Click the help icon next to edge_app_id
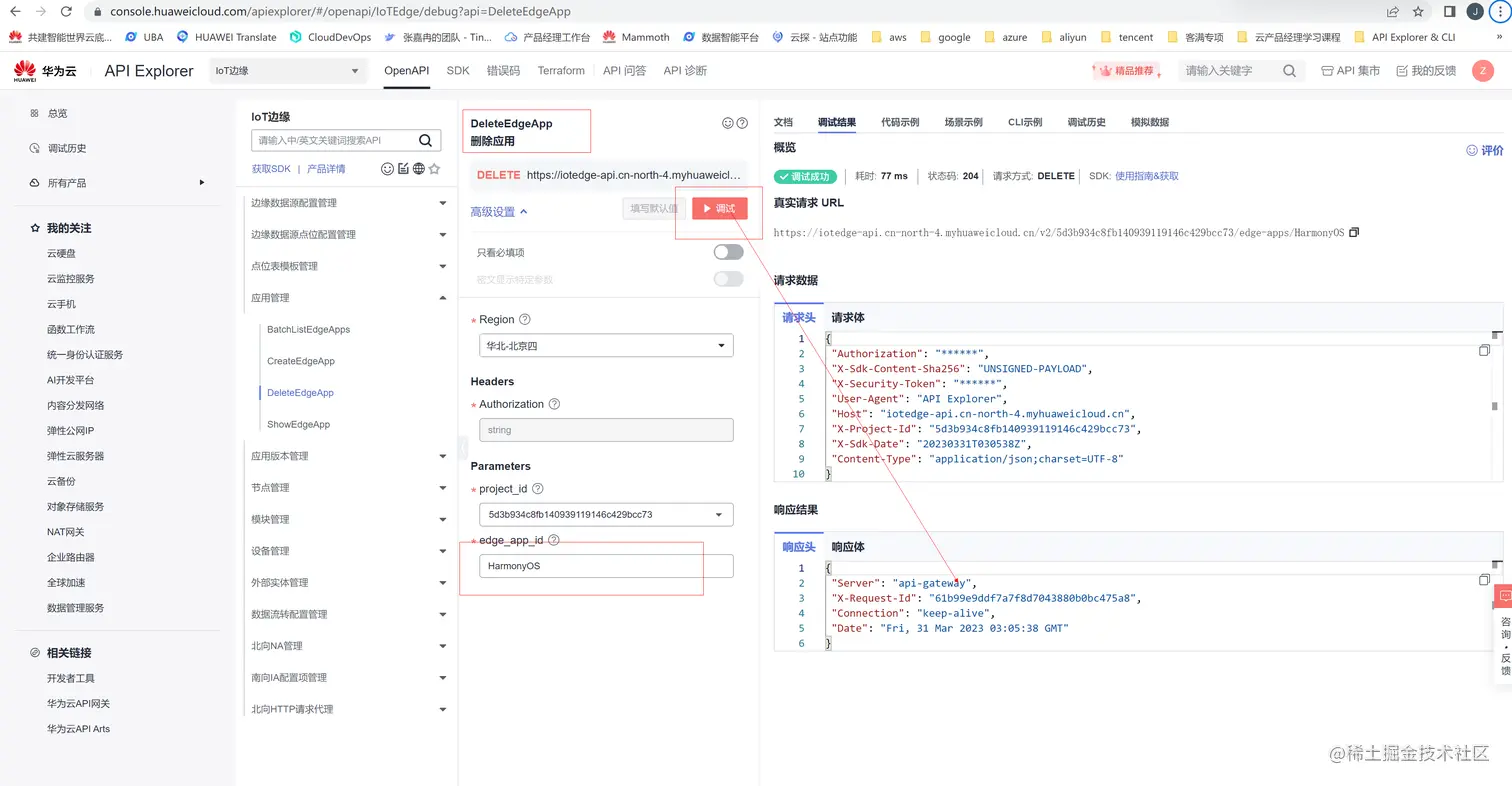Image resolution: width=1512 pixels, height=786 pixels. click(x=553, y=540)
